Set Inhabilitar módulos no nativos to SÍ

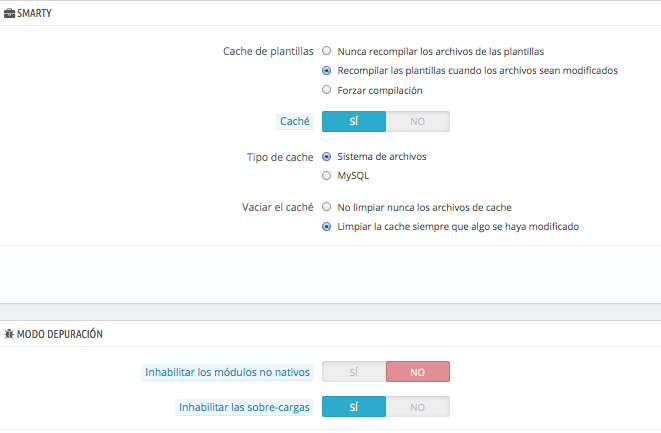pos(354,372)
